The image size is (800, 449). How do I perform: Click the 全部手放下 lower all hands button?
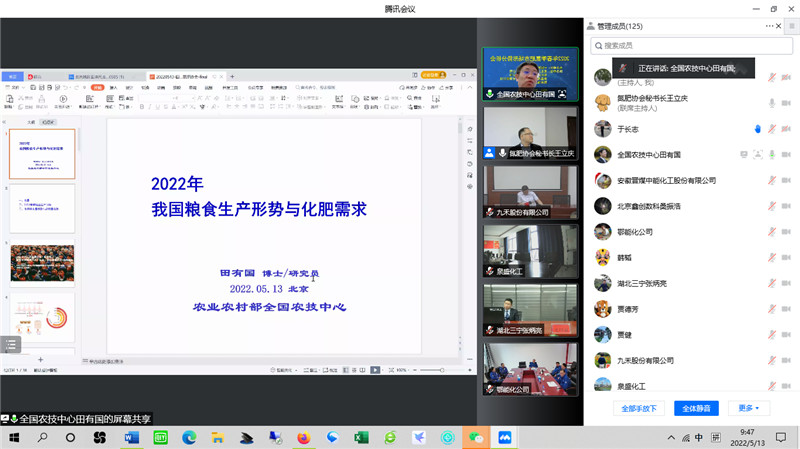tap(639, 408)
